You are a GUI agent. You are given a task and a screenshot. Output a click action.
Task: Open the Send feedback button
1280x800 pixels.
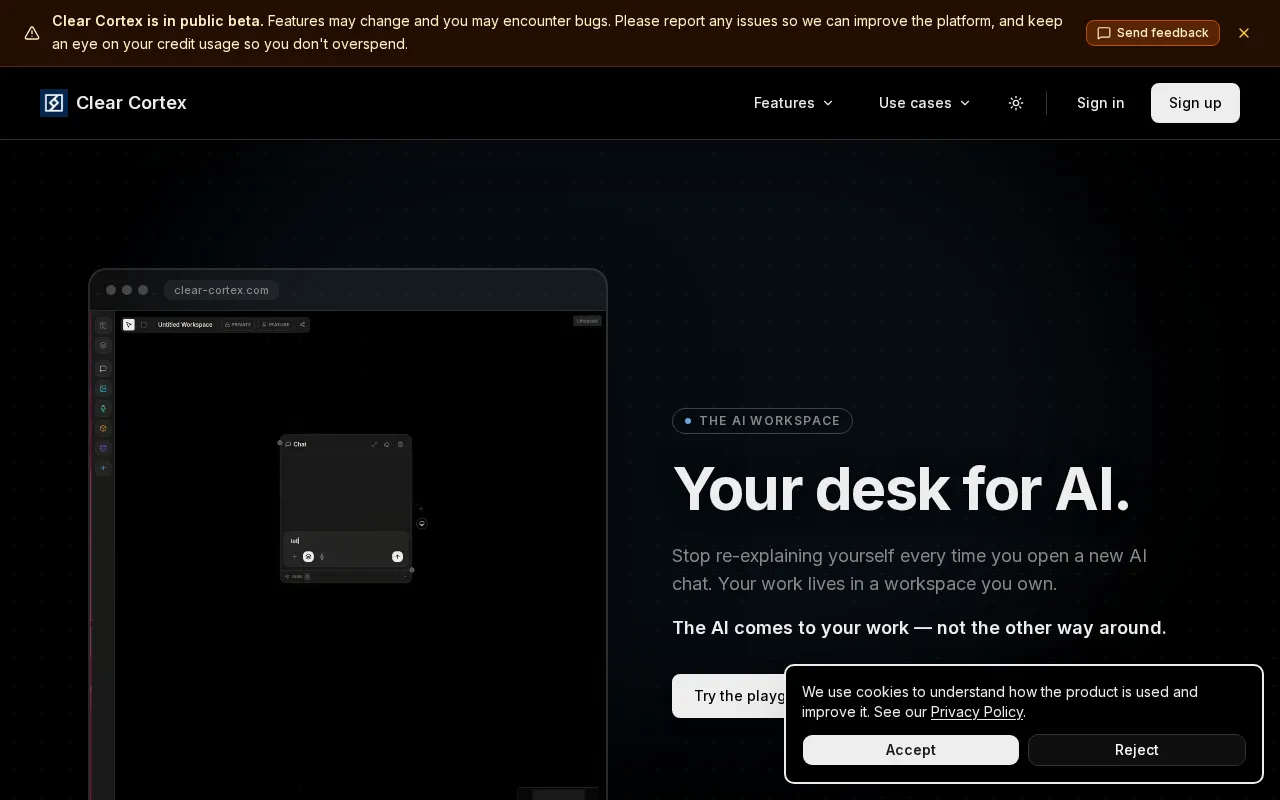click(x=1153, y=33)
